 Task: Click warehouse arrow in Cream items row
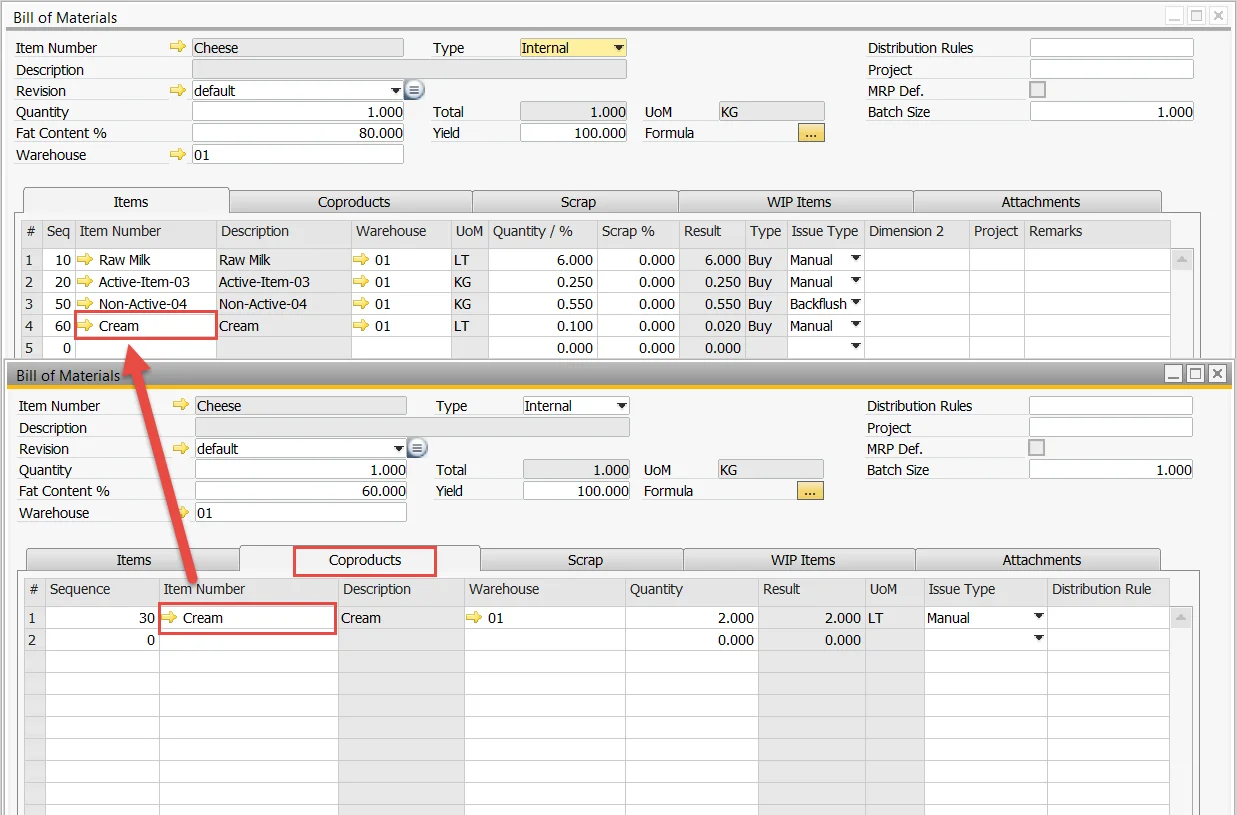(362, 326)
